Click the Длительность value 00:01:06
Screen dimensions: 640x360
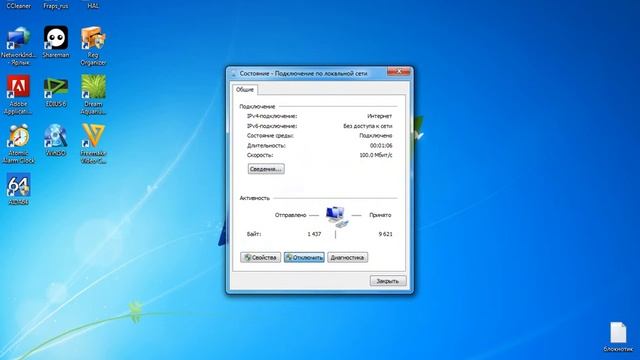381,146
